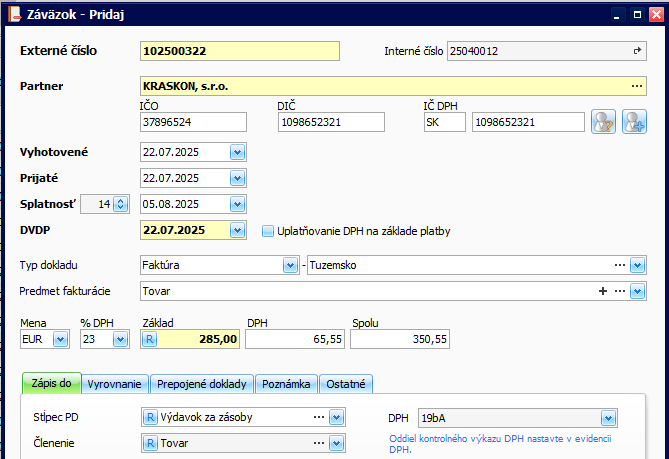
Task: Click the Externé číslo input field
Action: click(239, 51)
